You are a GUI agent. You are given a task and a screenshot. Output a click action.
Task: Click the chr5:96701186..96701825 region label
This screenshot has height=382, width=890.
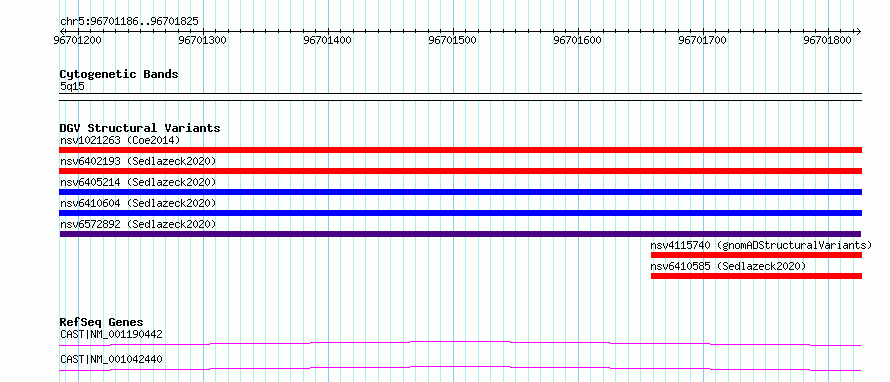(x=129, y=22)
